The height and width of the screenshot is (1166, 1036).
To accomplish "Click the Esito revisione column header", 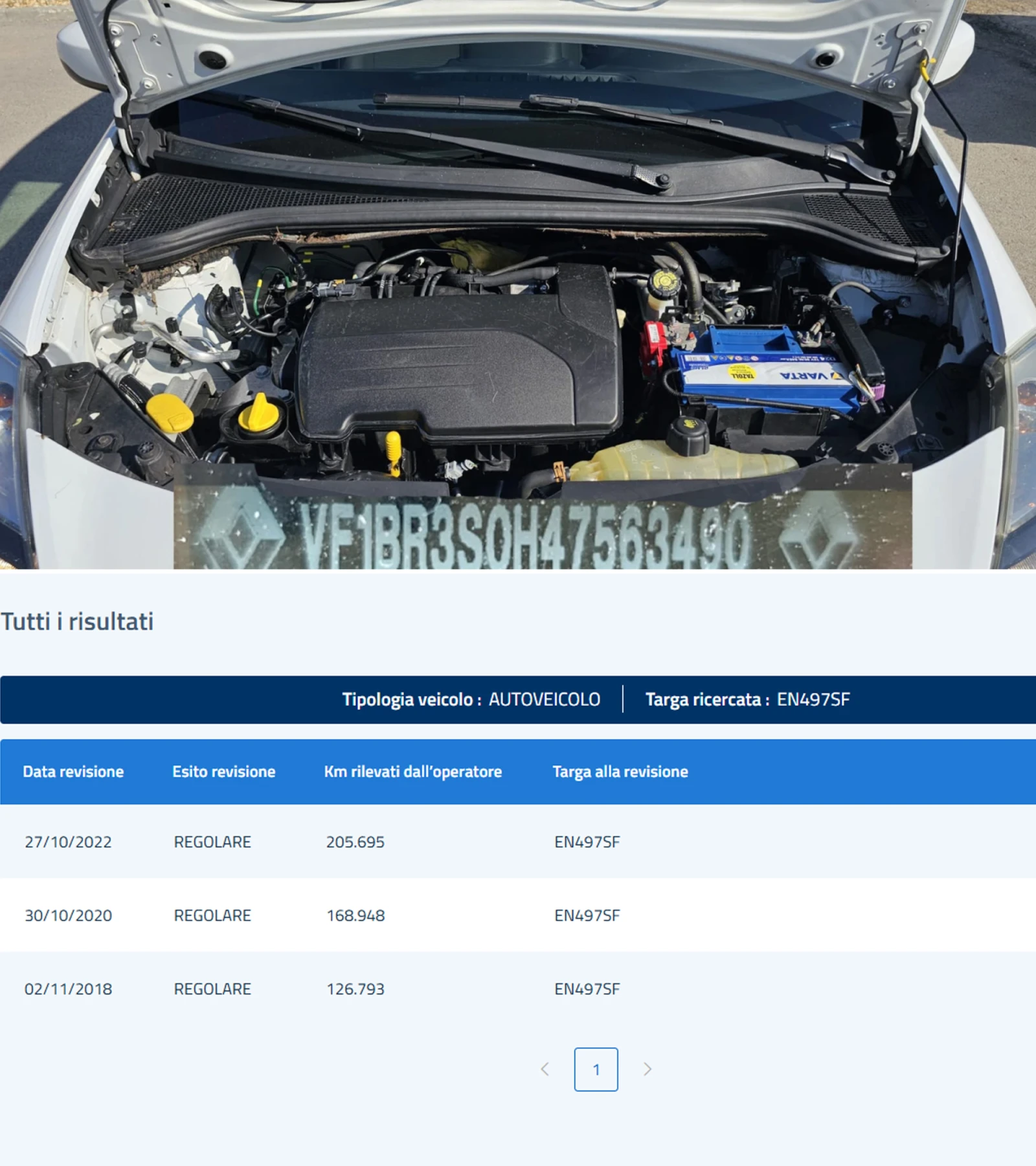I will (223, 771).
